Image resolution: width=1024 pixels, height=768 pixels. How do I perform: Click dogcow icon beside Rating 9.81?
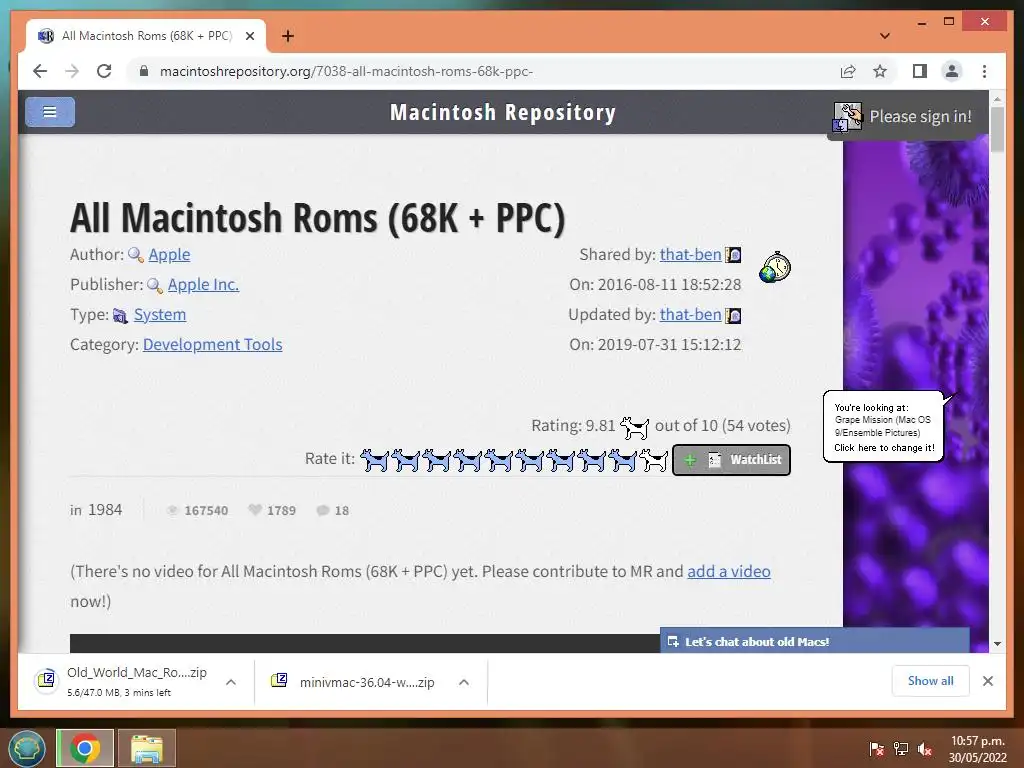tap(634, 427)
